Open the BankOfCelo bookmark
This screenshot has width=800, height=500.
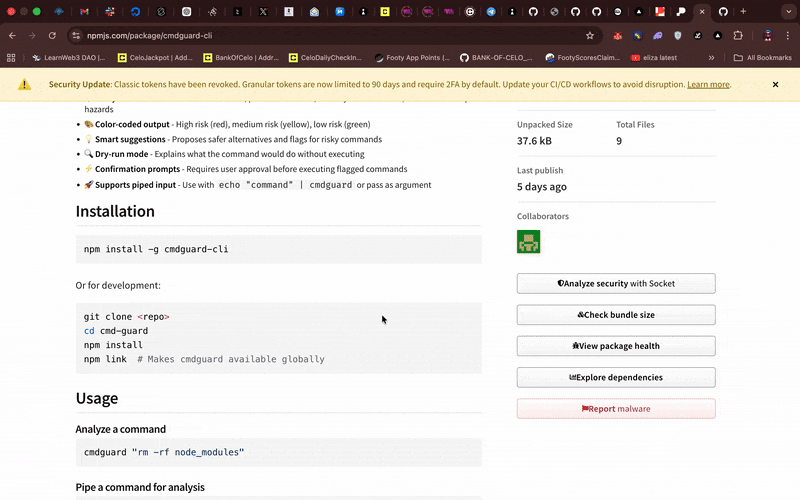pyautogui.click(x=241, y=58)
